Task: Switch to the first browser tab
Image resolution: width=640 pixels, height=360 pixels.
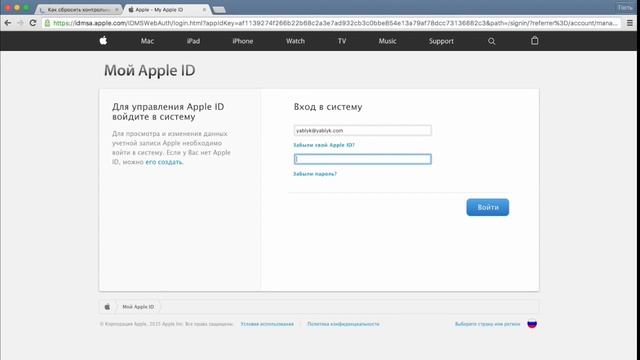Action: pos(79,9)
